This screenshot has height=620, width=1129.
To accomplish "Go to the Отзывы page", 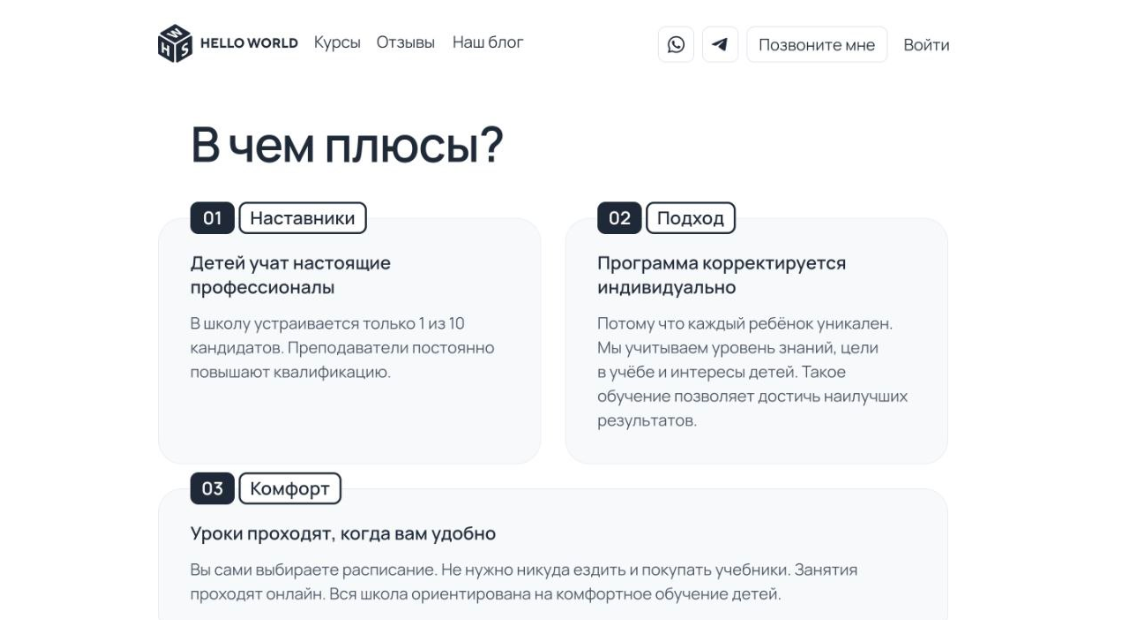I will click(405, 43).
